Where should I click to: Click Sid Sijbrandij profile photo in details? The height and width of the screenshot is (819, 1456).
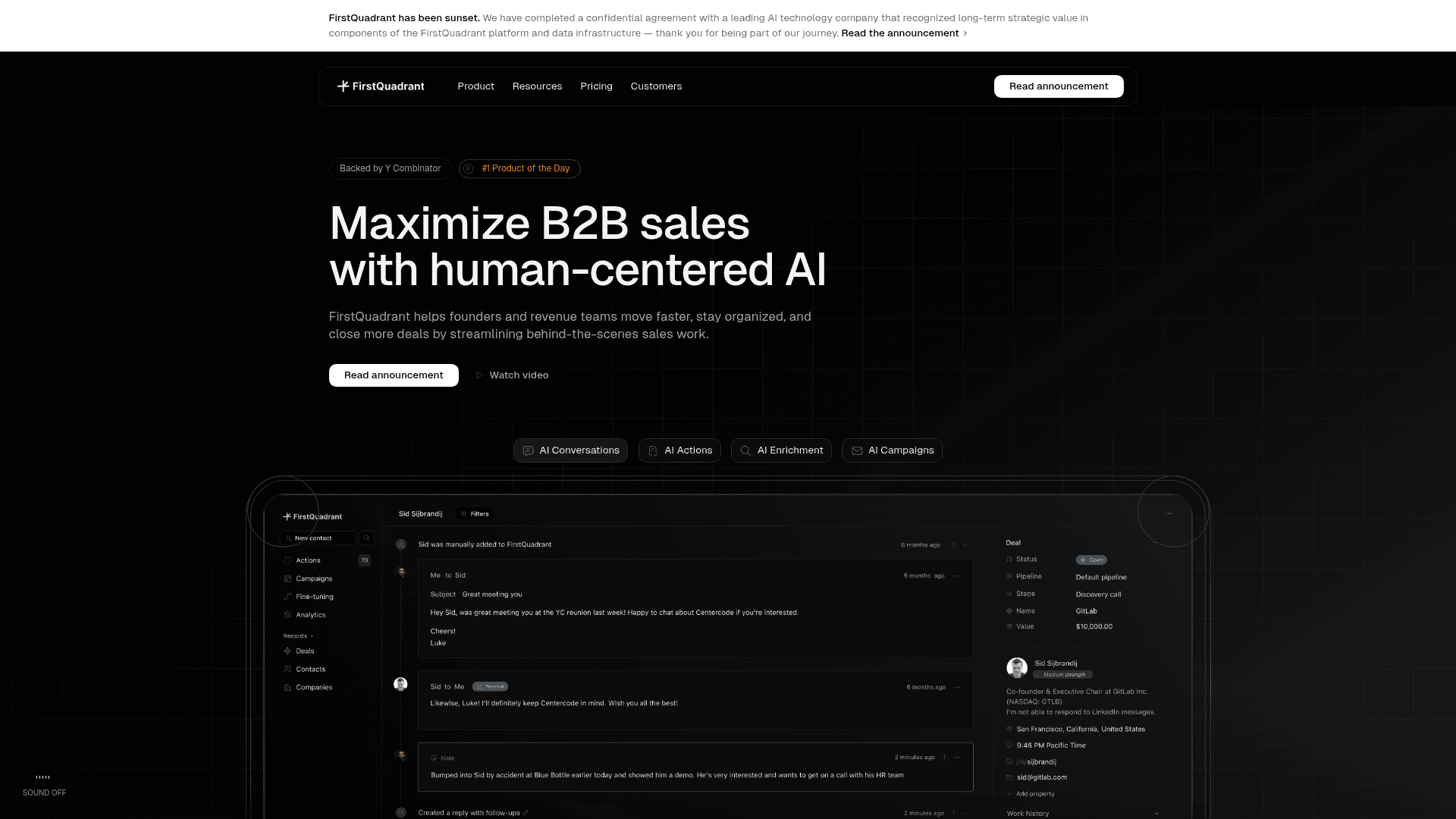(1017, 668)
